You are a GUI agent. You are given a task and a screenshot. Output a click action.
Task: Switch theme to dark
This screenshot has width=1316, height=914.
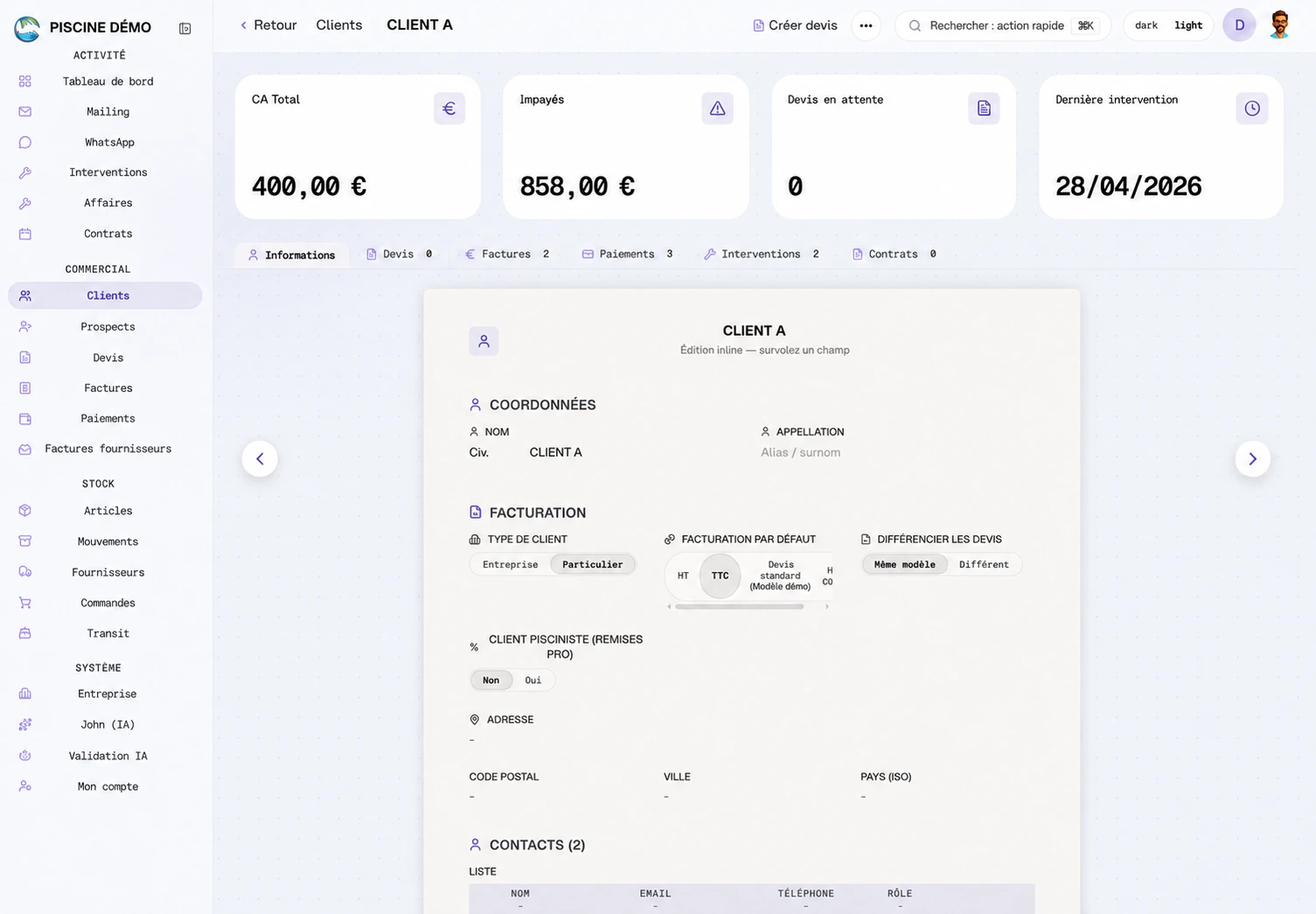click(1146, 25)
